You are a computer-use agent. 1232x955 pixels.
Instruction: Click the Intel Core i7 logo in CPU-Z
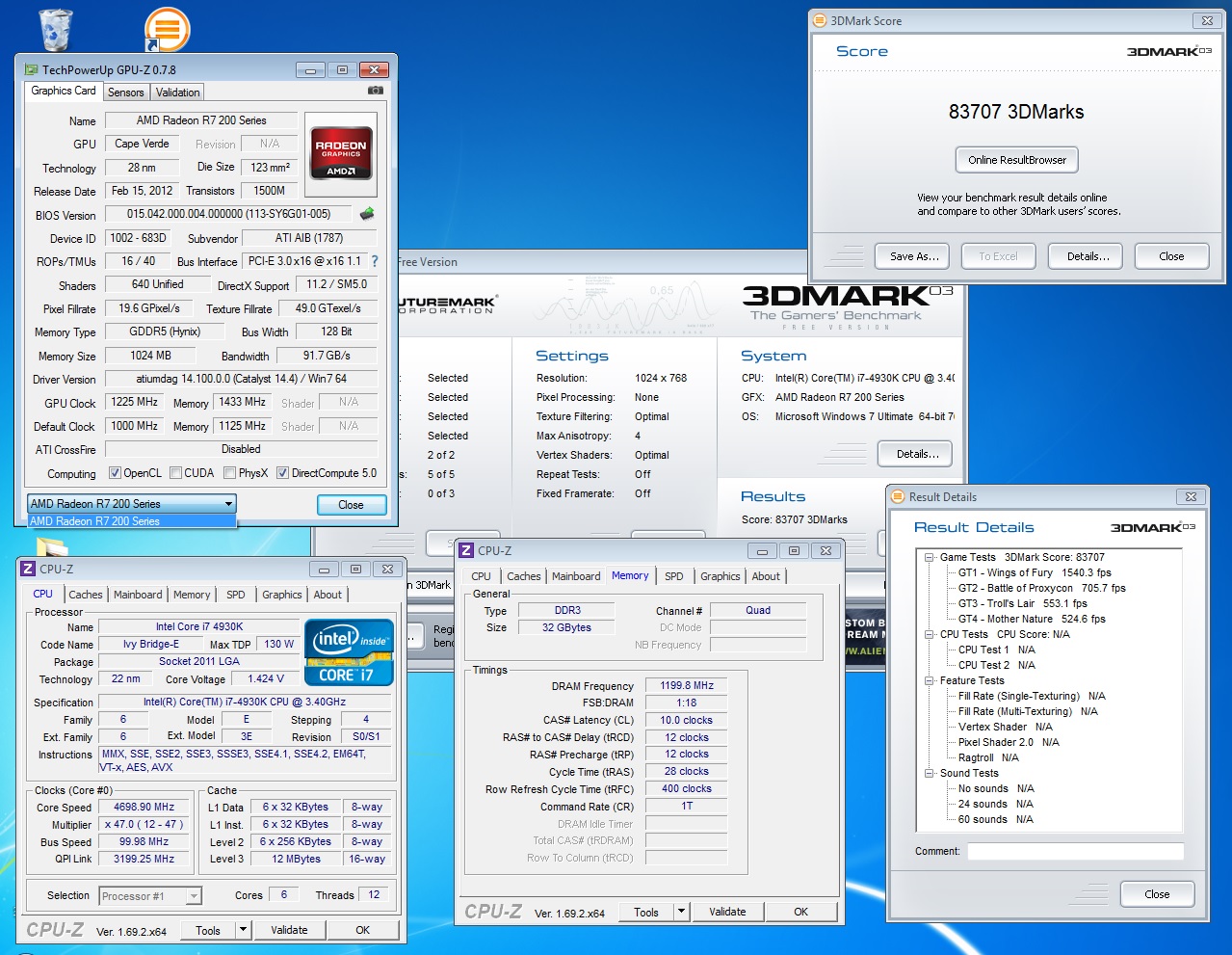coord(349,652)
